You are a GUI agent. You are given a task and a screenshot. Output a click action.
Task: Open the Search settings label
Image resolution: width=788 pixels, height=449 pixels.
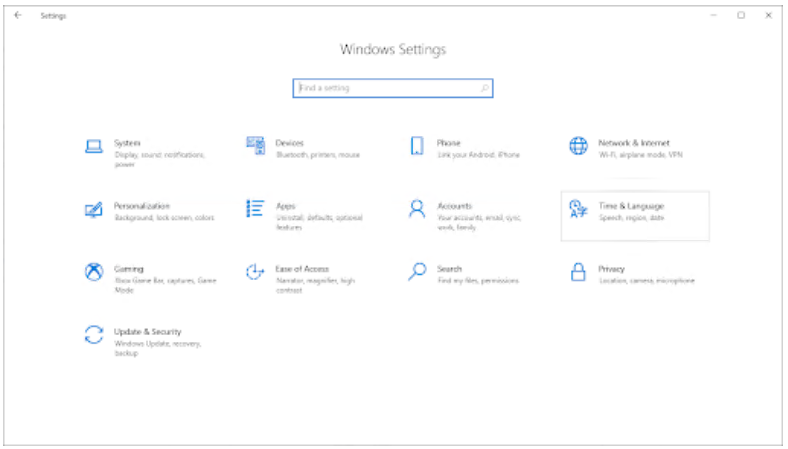coord(449,269)
